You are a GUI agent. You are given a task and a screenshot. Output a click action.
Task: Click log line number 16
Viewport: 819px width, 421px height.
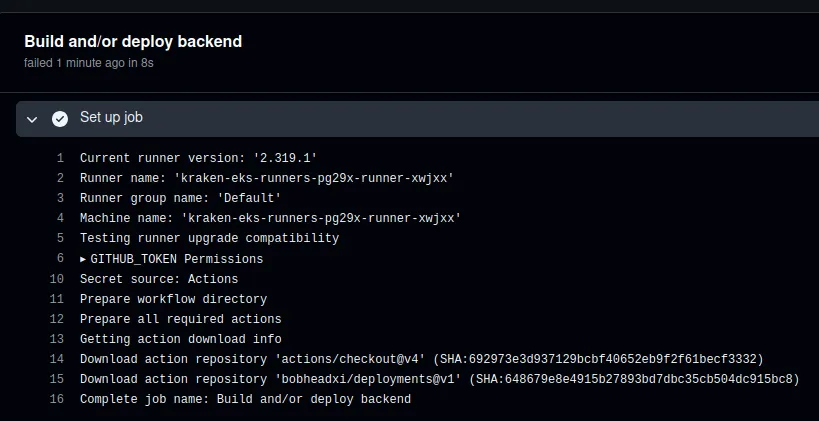(57, 399)
